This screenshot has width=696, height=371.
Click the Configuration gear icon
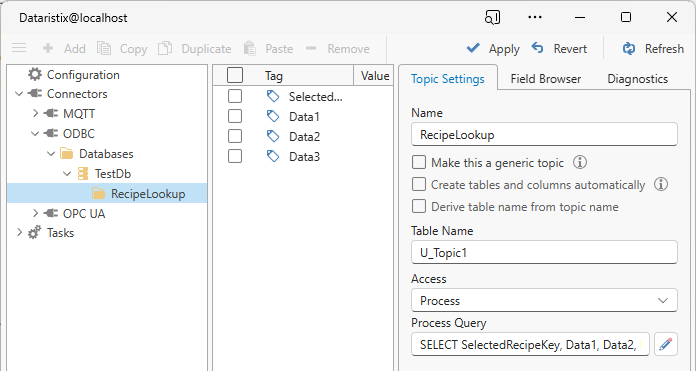coord(35,75)
